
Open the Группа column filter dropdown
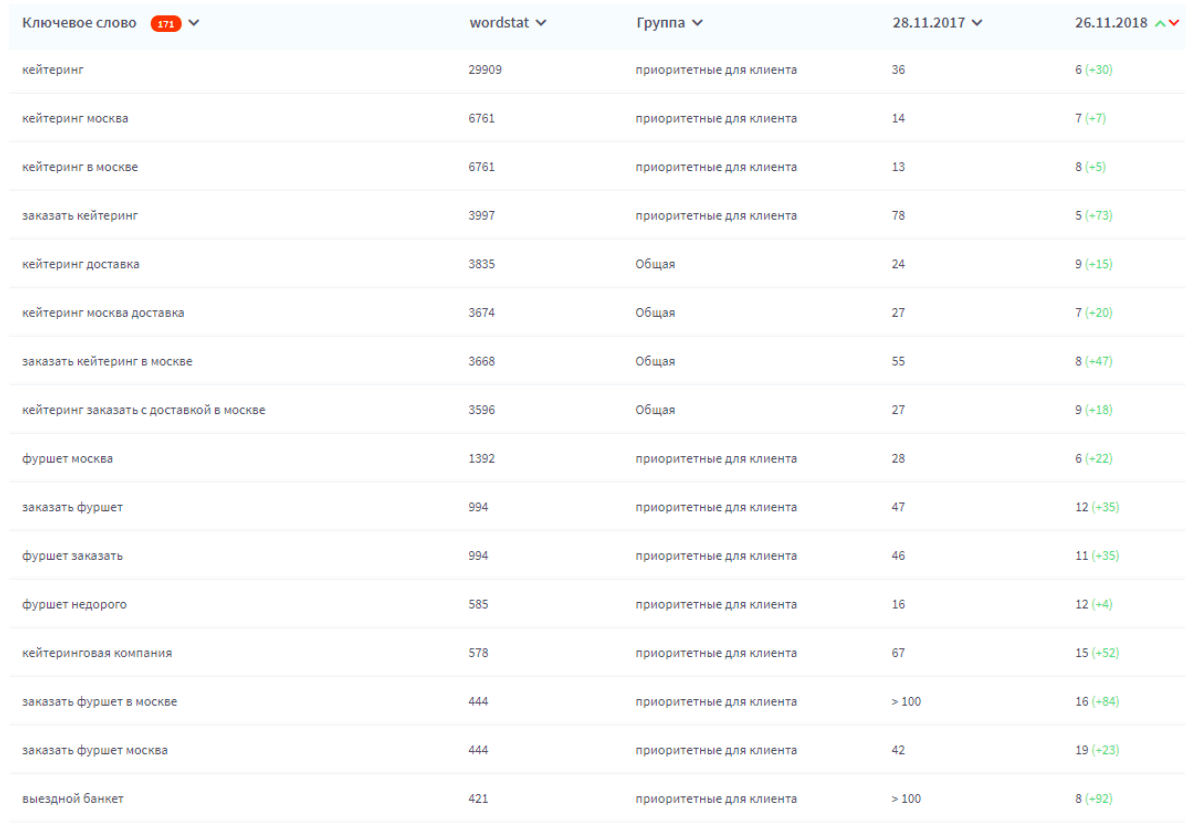[697, 24]
